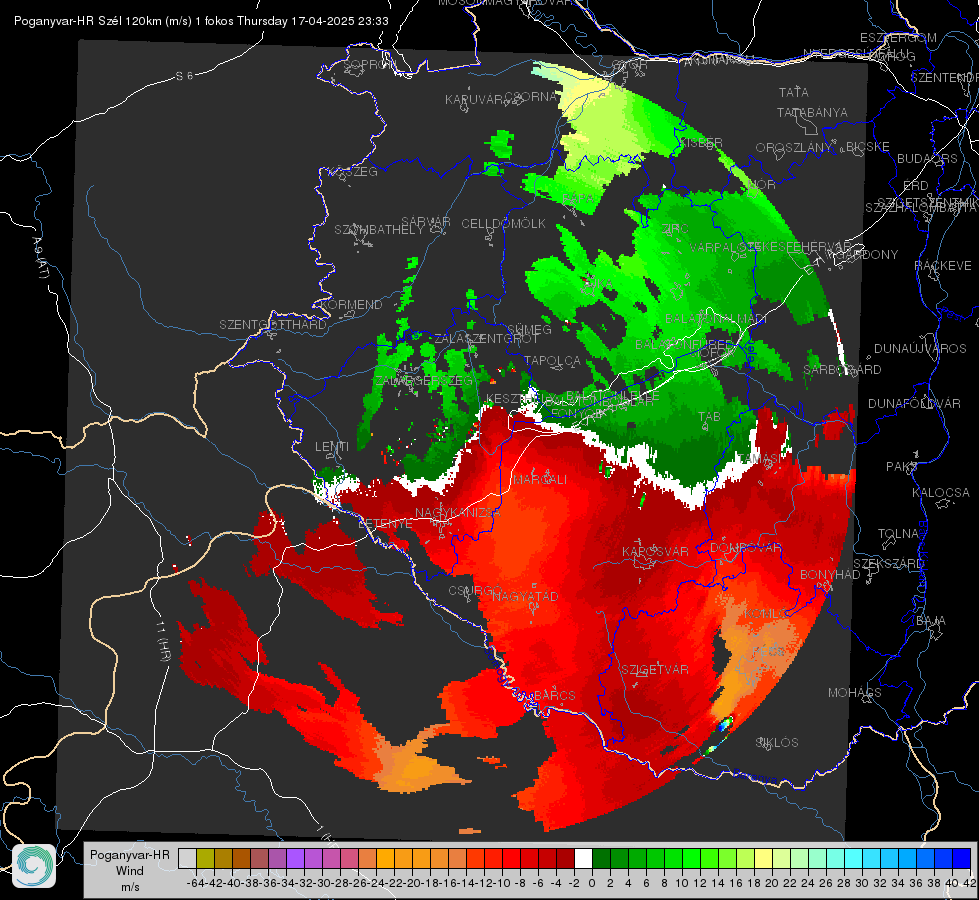Click the SZOMBATHELY city label
Image resolution: width=979 pixels, height=900 pixels.
(x=379, y=230)
